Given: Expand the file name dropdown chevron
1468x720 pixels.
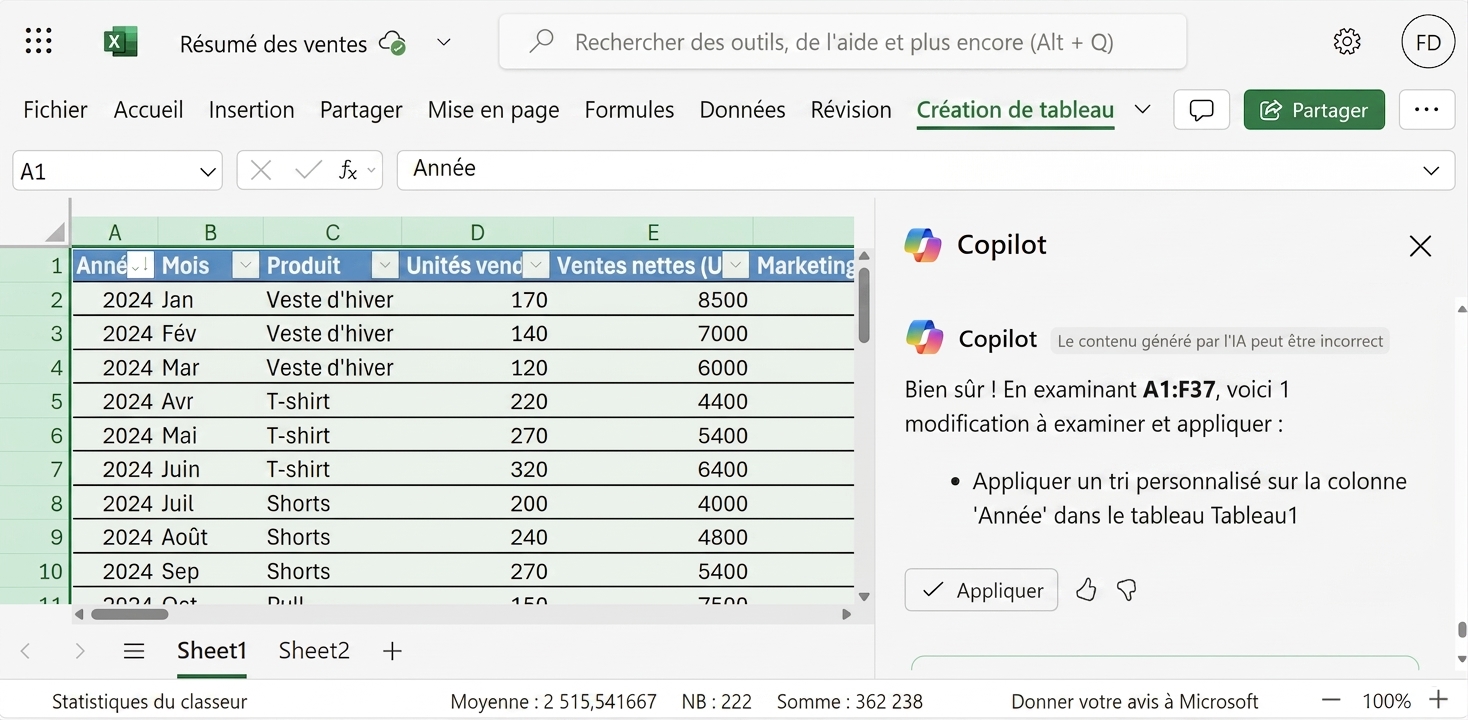Looking at the screenshot, I should 444,42.
